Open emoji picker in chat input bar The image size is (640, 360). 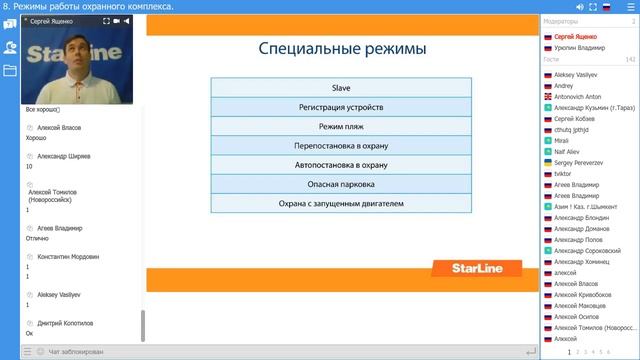click(40, 351)
